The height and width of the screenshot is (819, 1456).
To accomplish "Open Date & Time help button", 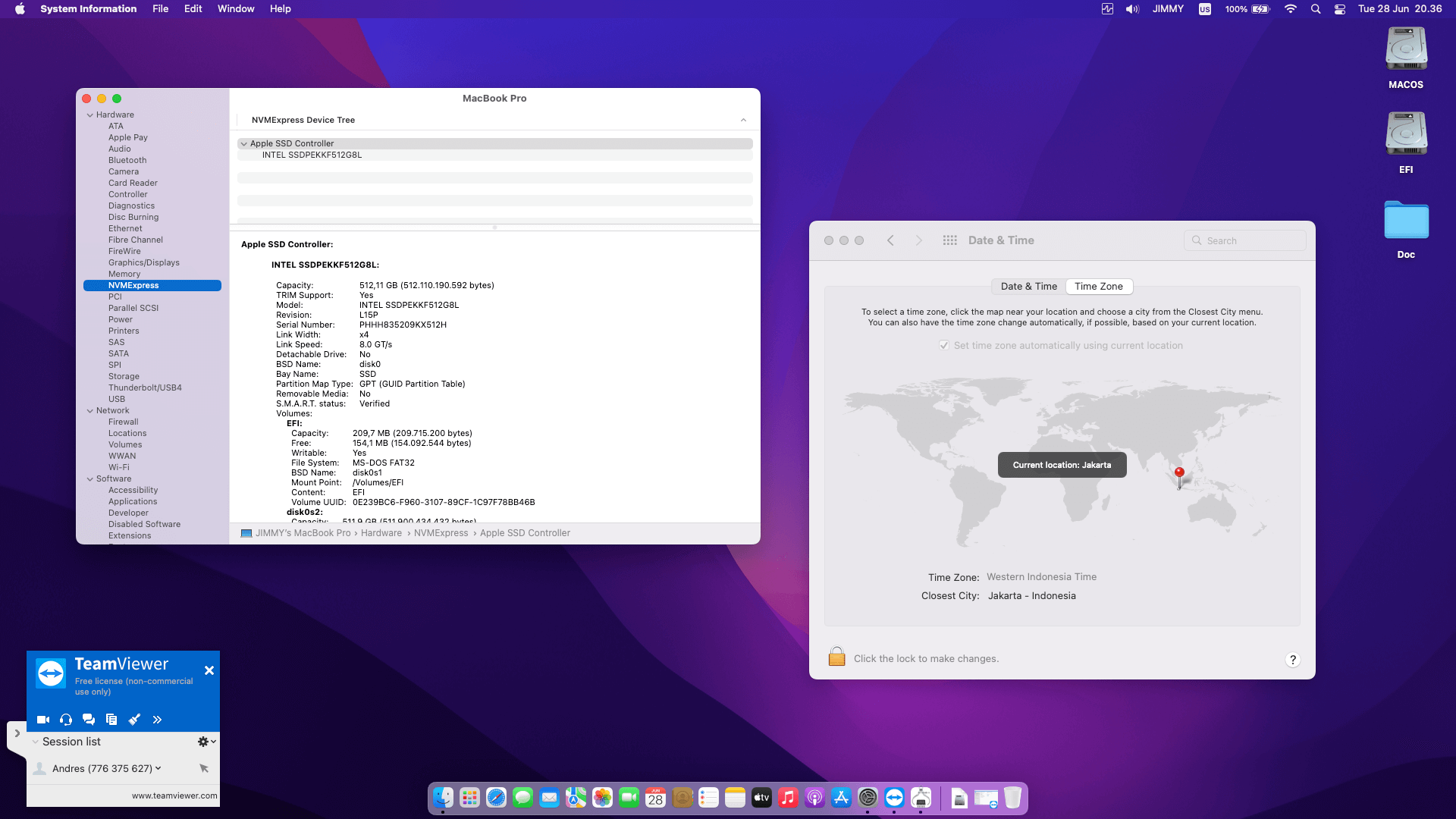I will click(x=1293, y=660).
